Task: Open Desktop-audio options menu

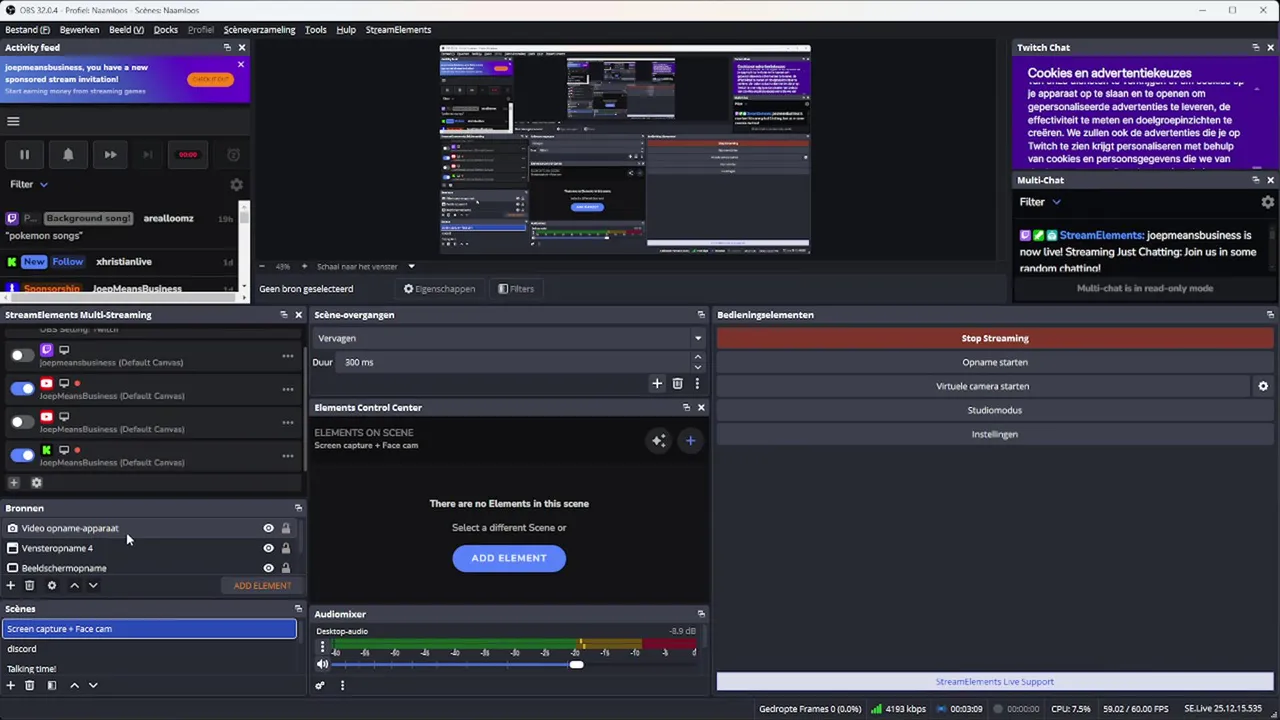Action: (322, 647)
